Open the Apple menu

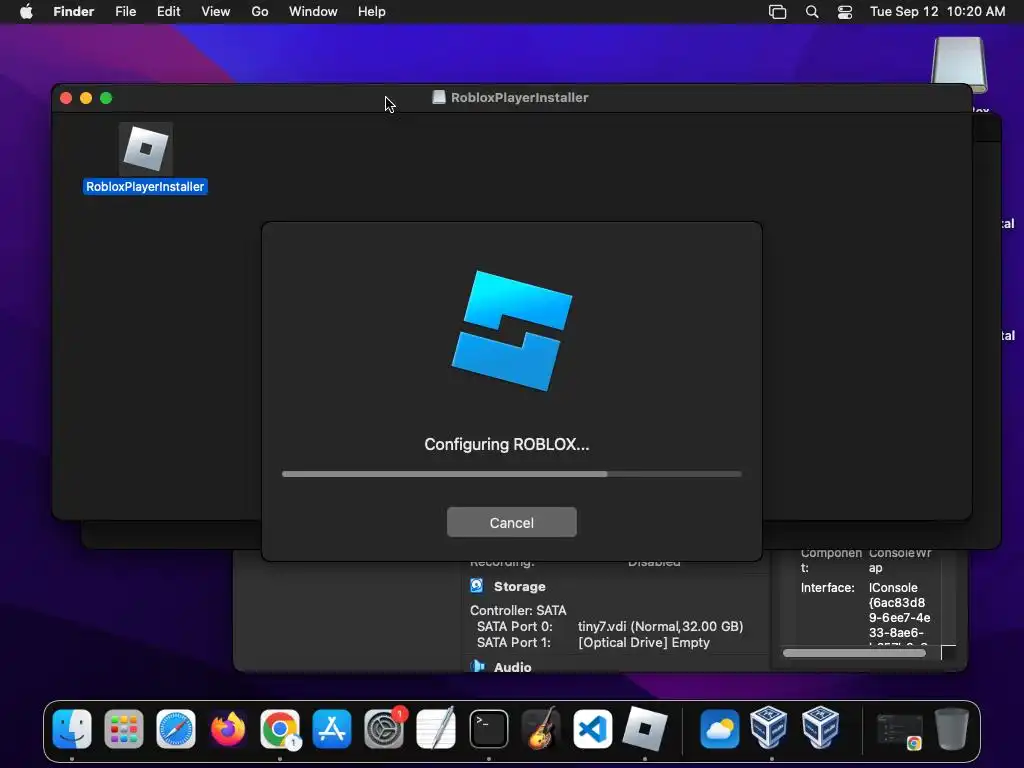pos(26,12)
